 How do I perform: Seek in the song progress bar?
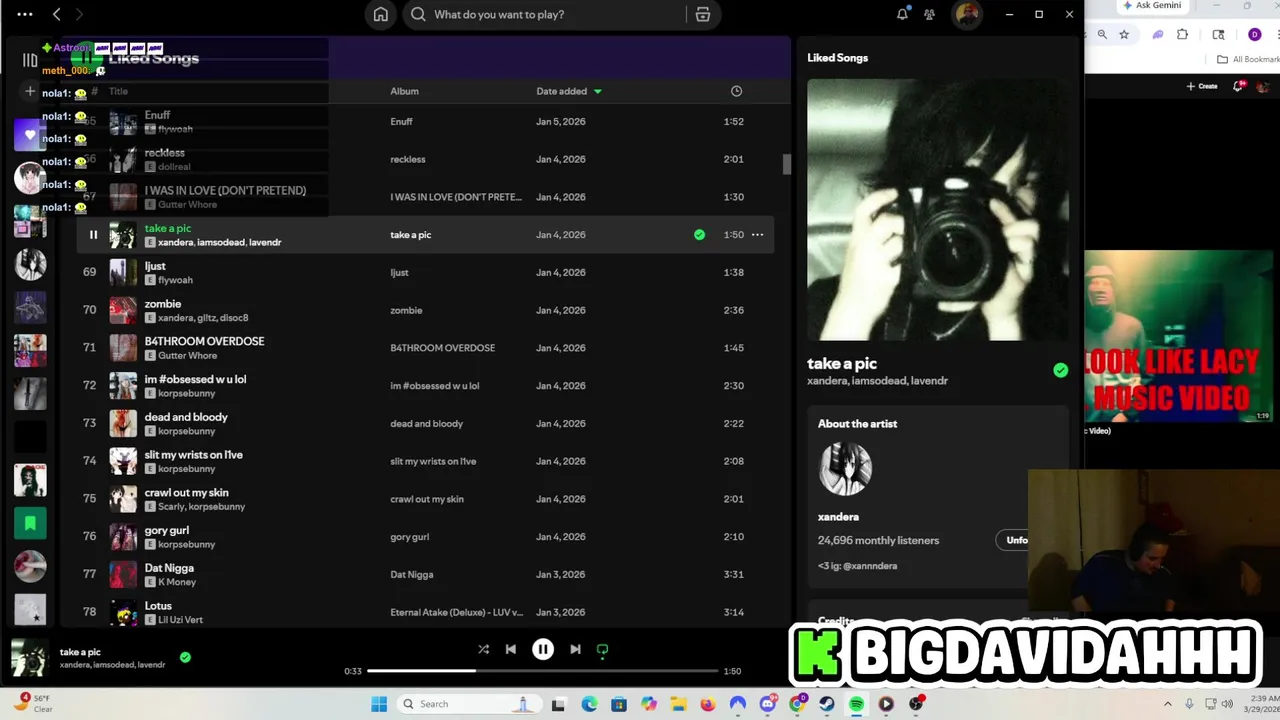point(543,671)
